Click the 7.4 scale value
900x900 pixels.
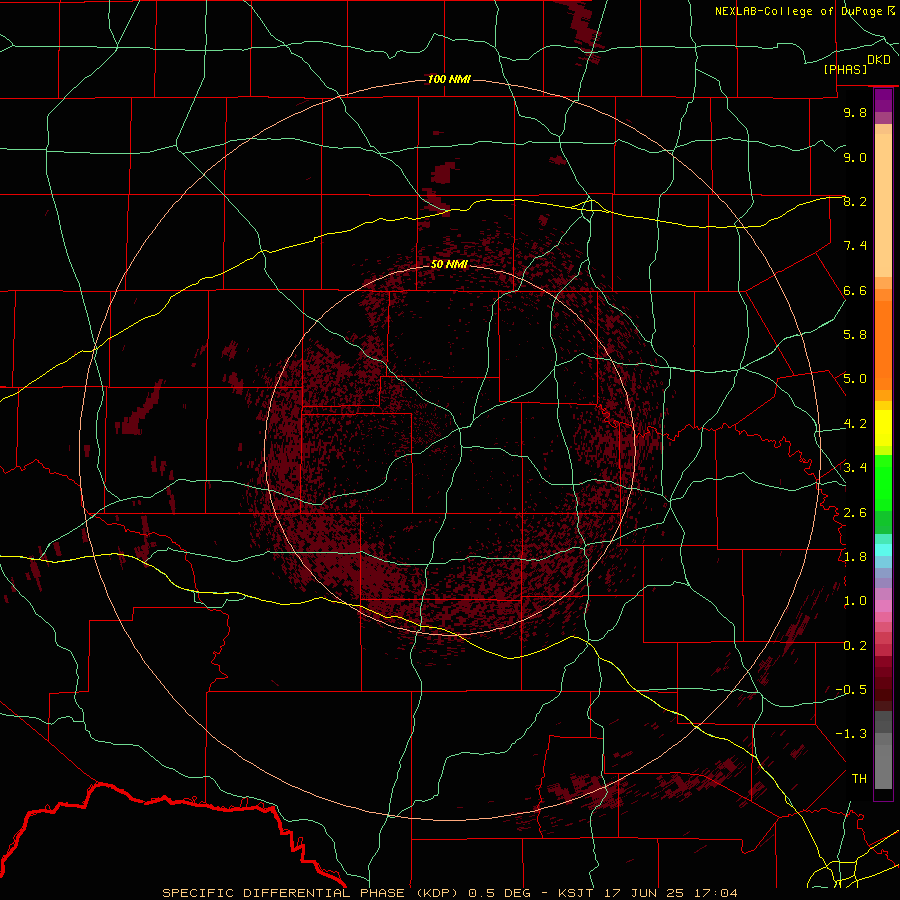(x=855, y=246)
